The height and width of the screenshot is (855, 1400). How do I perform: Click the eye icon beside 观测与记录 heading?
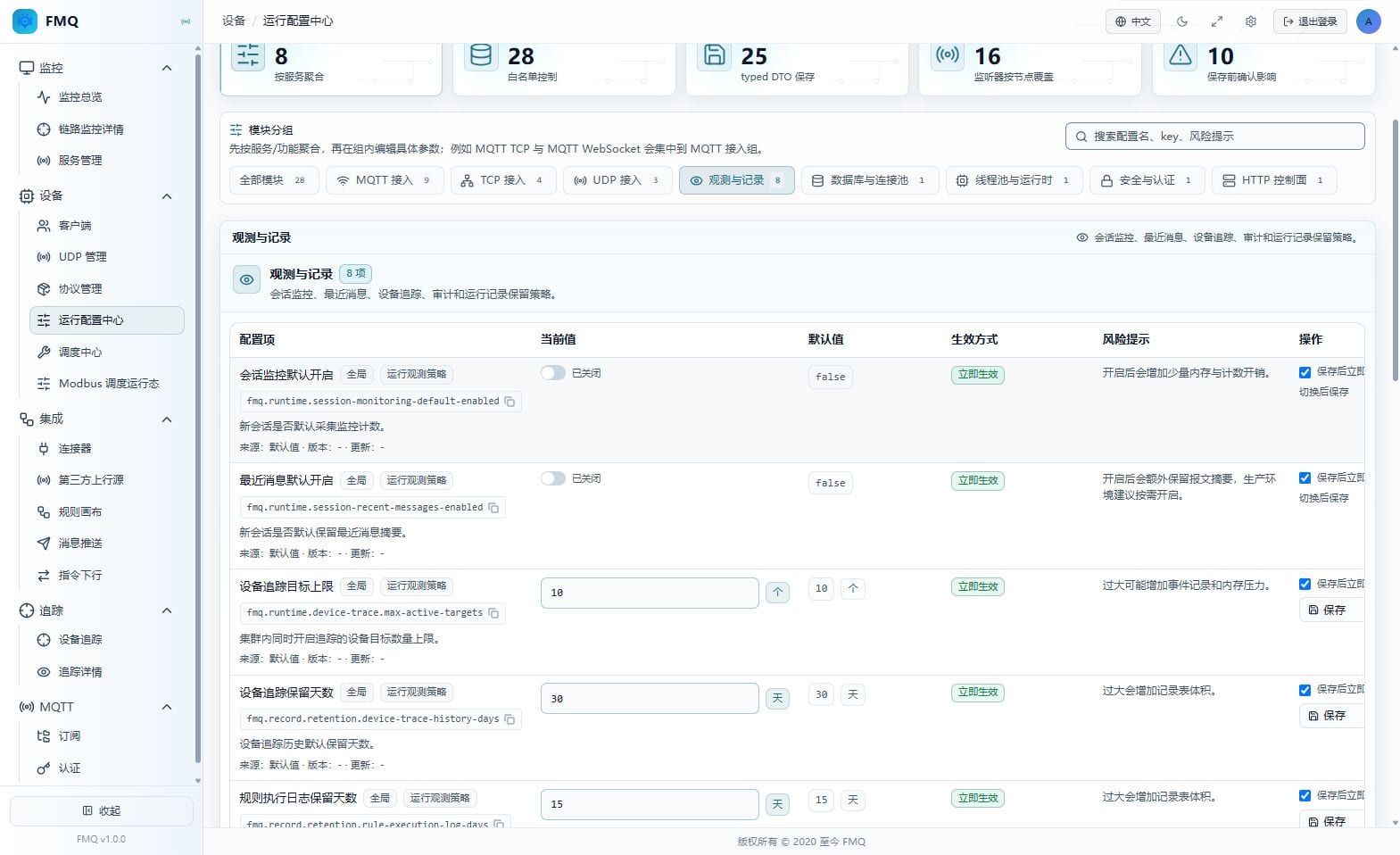click(x=247, y=279)
